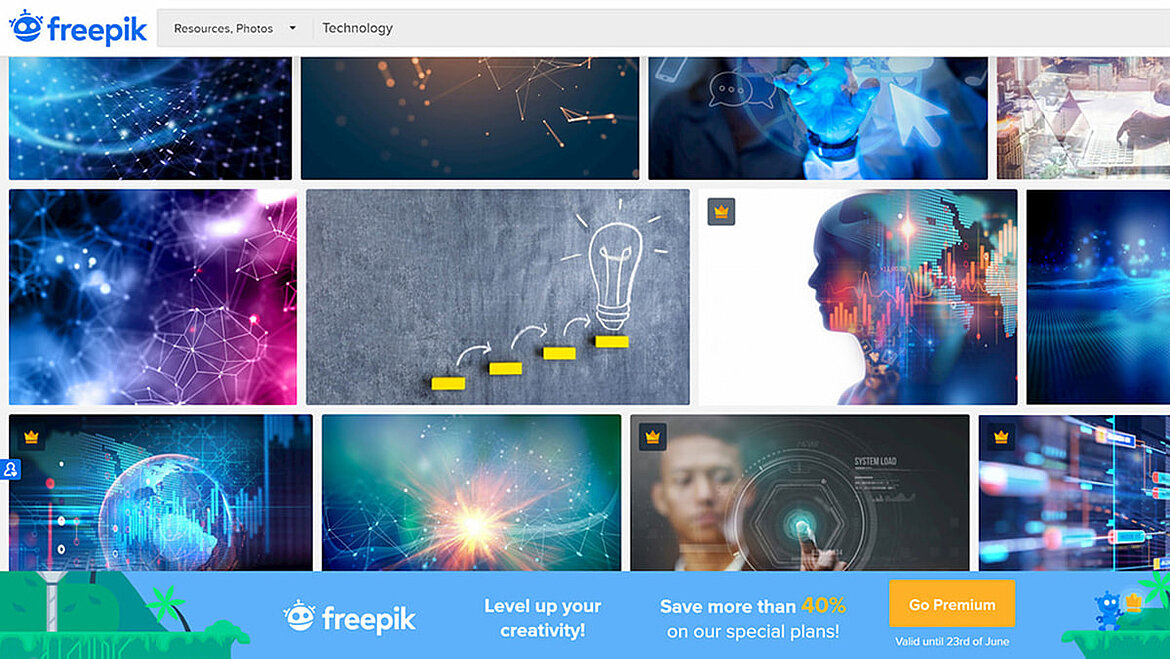Open the blue wave mesh photo
Viewport: 1170px width, 659px height.
pyautogui.click(x=150, y=118)
